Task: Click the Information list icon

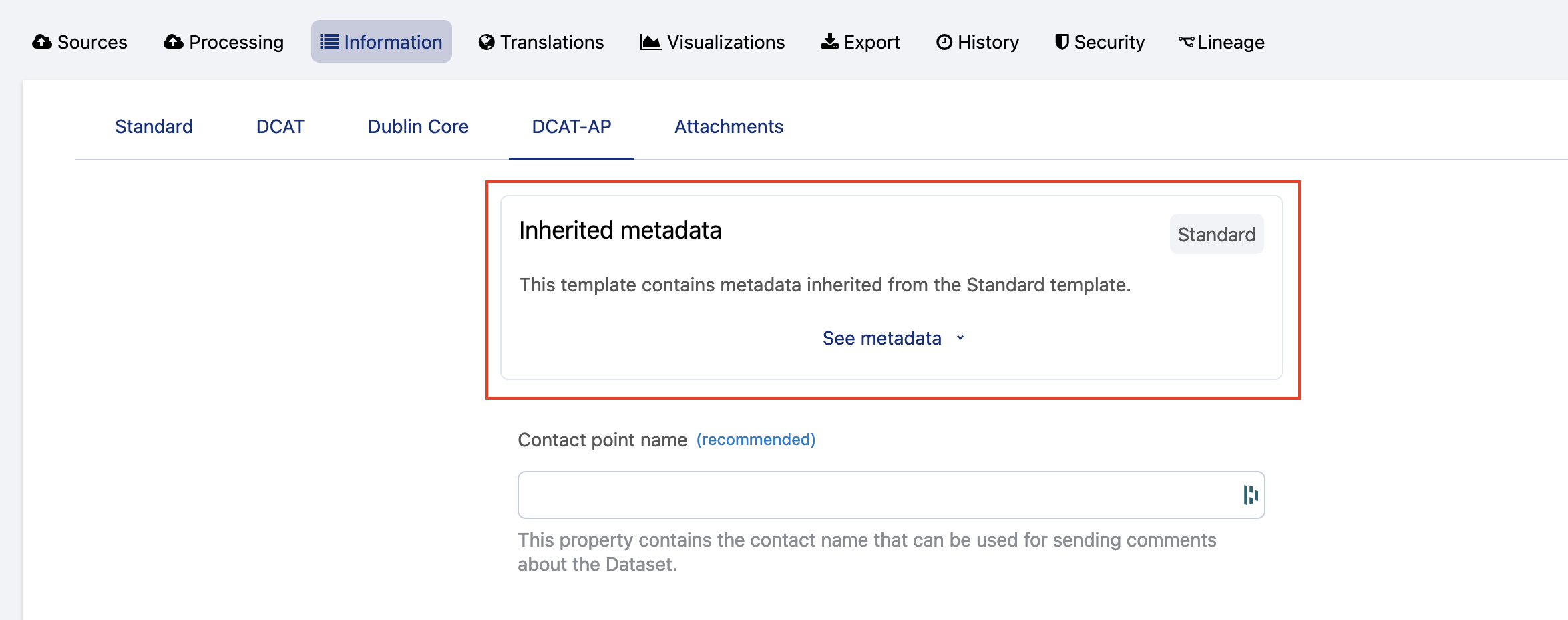Action: pyautogui.click(x=329, y=42)
